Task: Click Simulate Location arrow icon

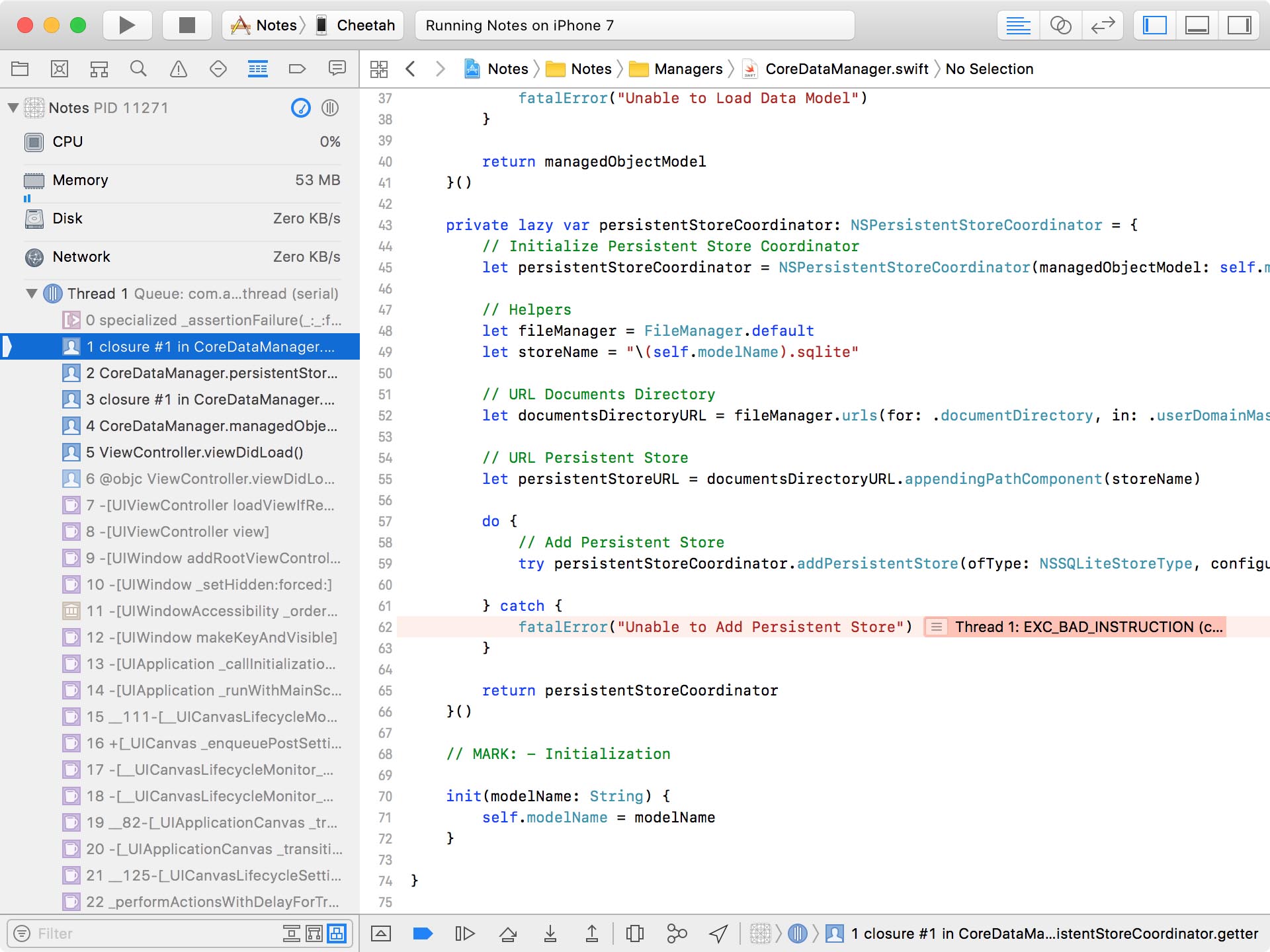Action: tap(718, 933)
